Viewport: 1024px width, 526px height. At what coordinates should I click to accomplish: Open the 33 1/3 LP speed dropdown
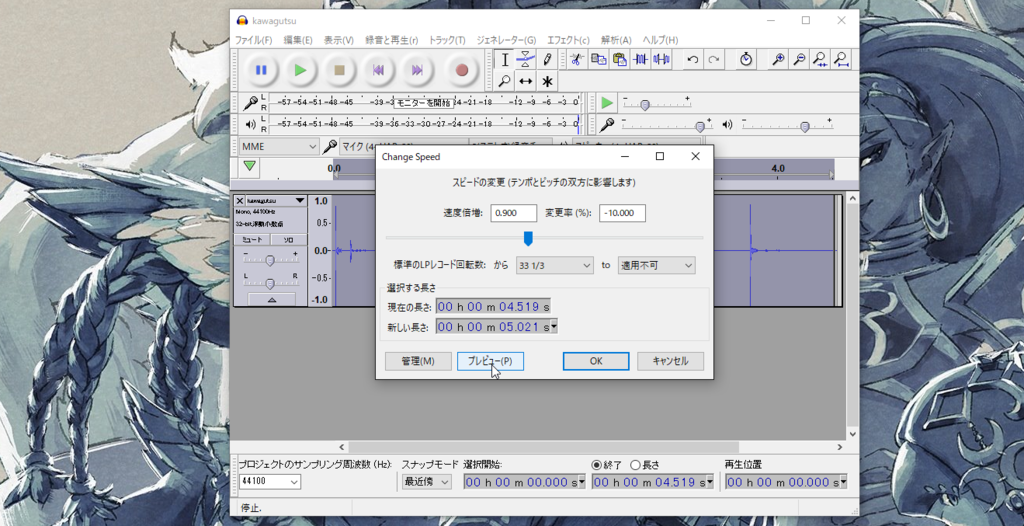click(554, 265)
